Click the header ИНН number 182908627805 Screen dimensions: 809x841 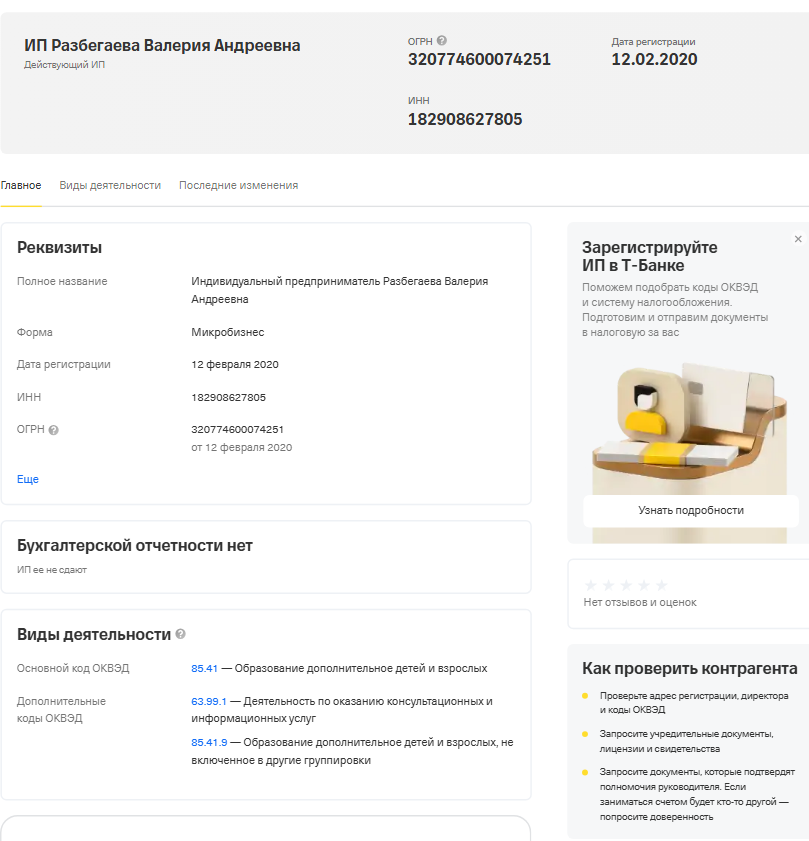point(465,120)
